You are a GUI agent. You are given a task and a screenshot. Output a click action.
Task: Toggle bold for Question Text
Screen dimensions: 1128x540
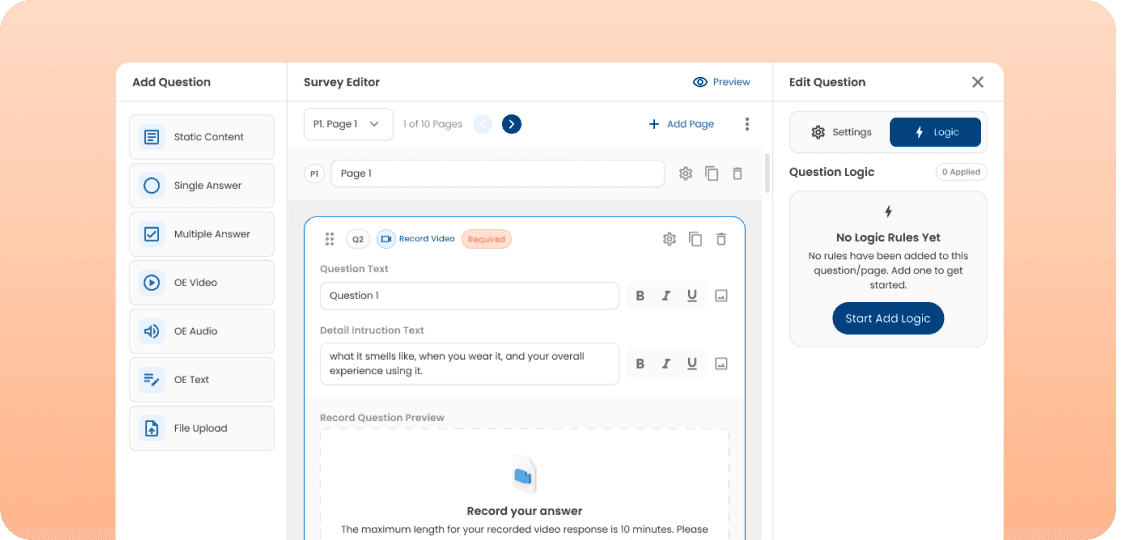640,296
